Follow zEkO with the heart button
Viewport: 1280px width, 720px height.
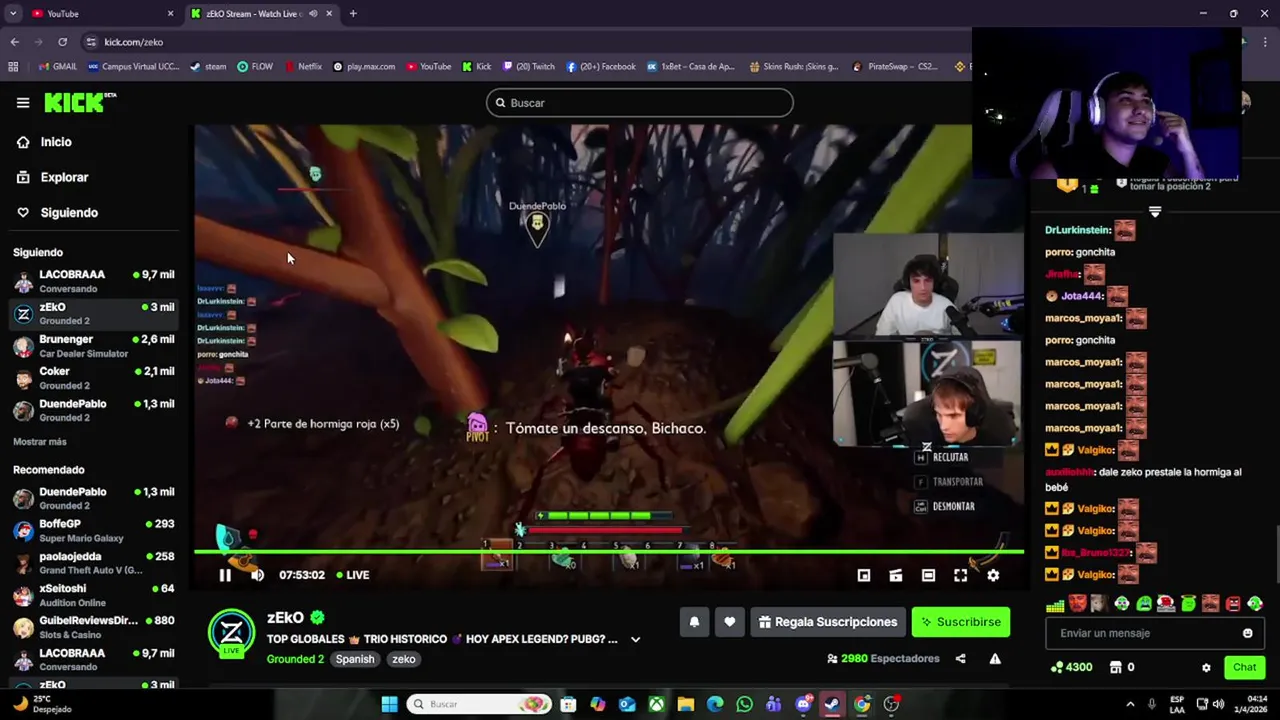pos(730,622)
